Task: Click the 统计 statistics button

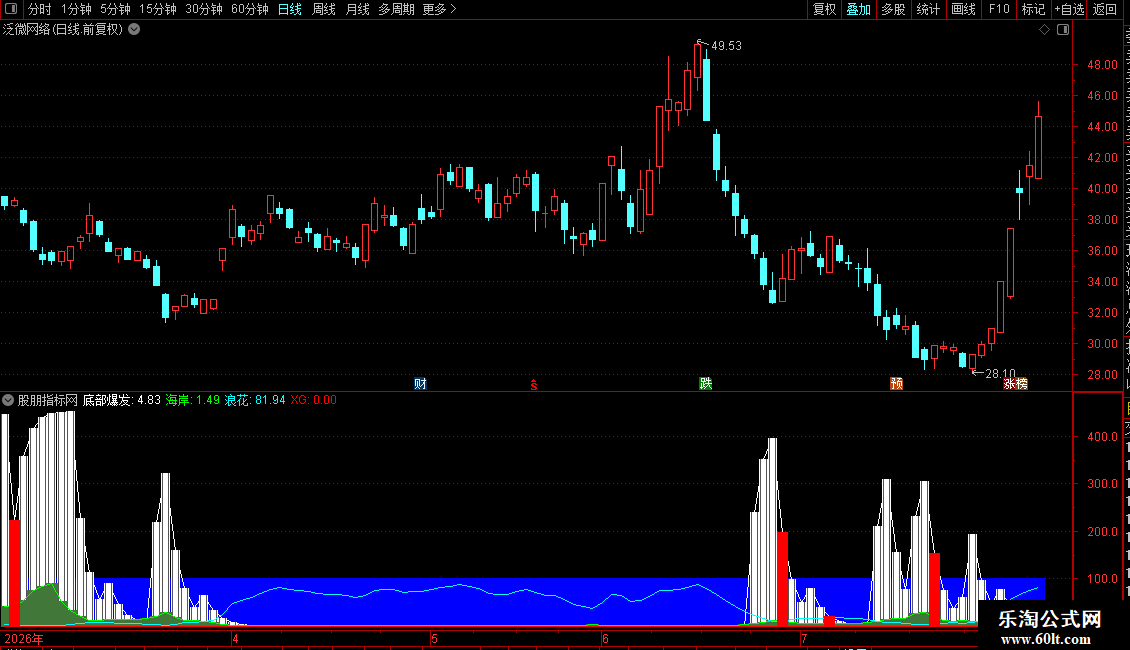Action: (x=927, y=9)
